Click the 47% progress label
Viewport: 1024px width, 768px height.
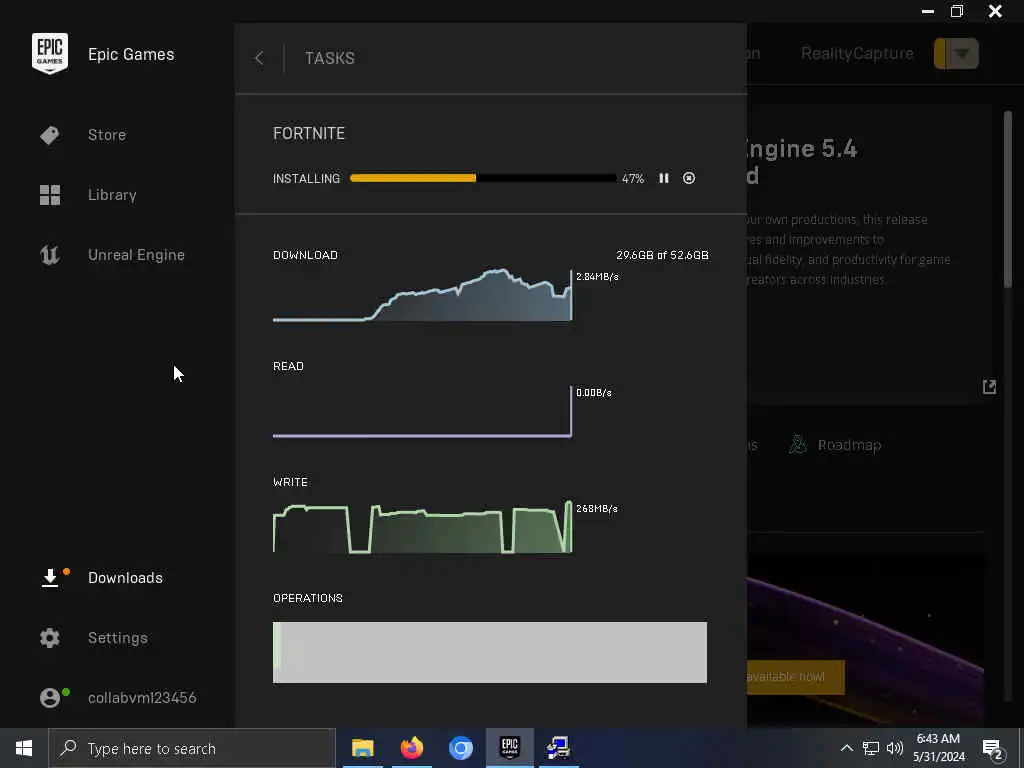click(633, 179)
